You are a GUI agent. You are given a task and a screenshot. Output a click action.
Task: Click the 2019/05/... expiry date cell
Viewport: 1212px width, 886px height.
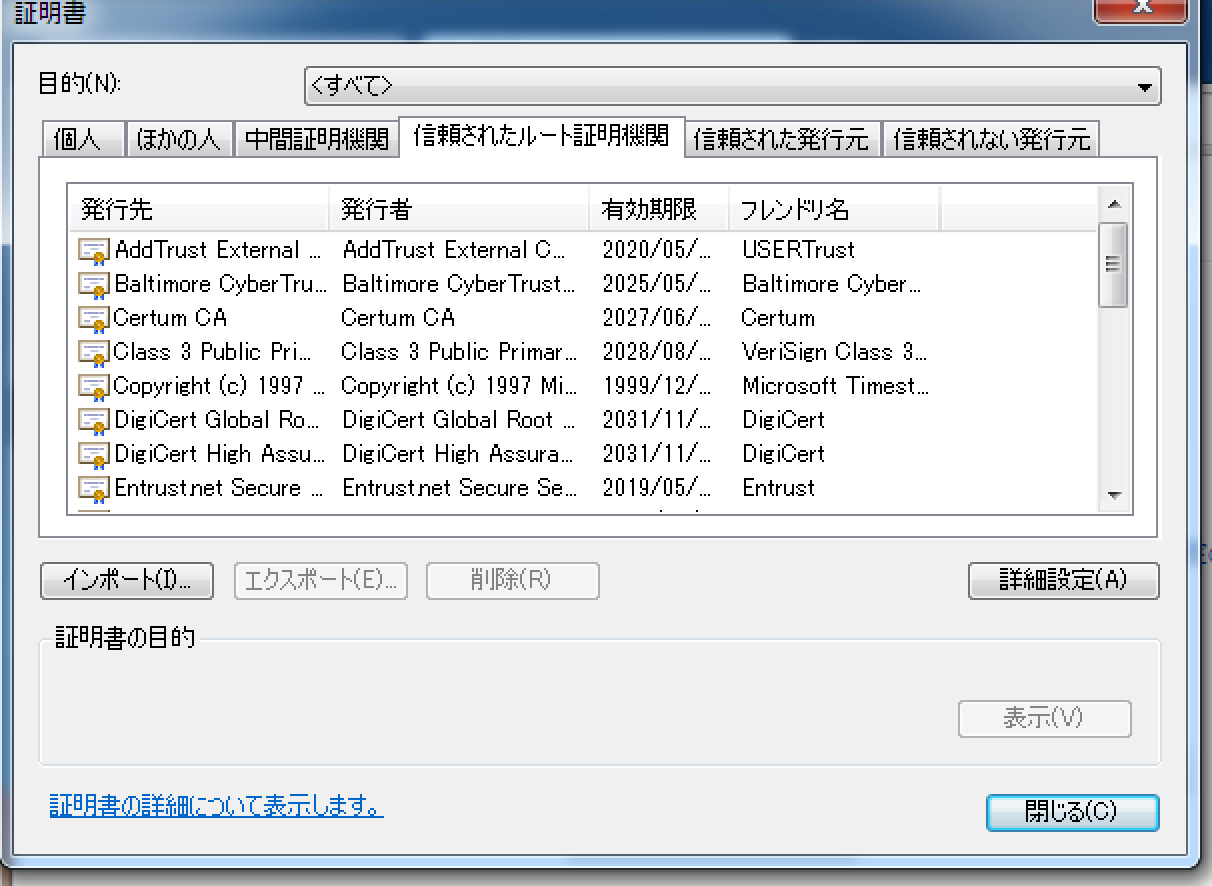tap(657, 488)
